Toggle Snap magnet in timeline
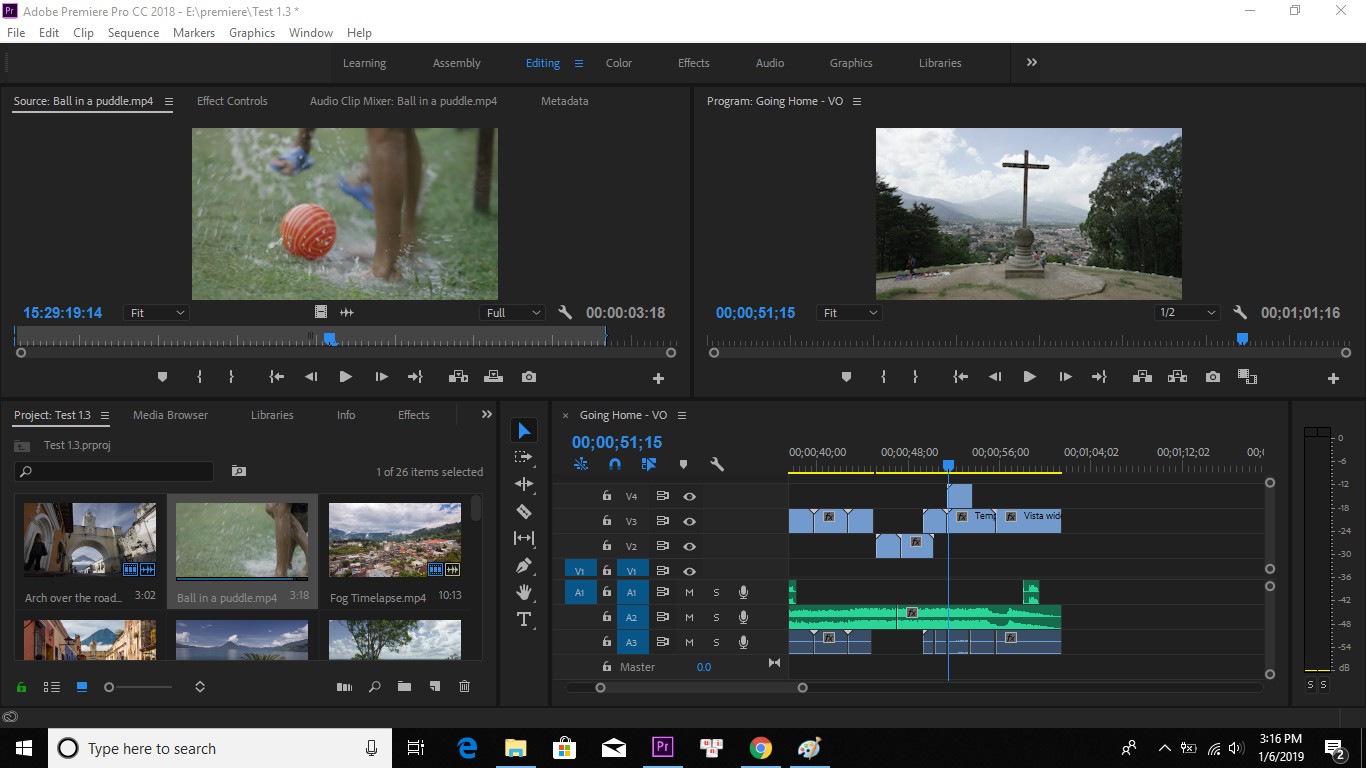Screen dimensions: 1366x768 point(615,464)
